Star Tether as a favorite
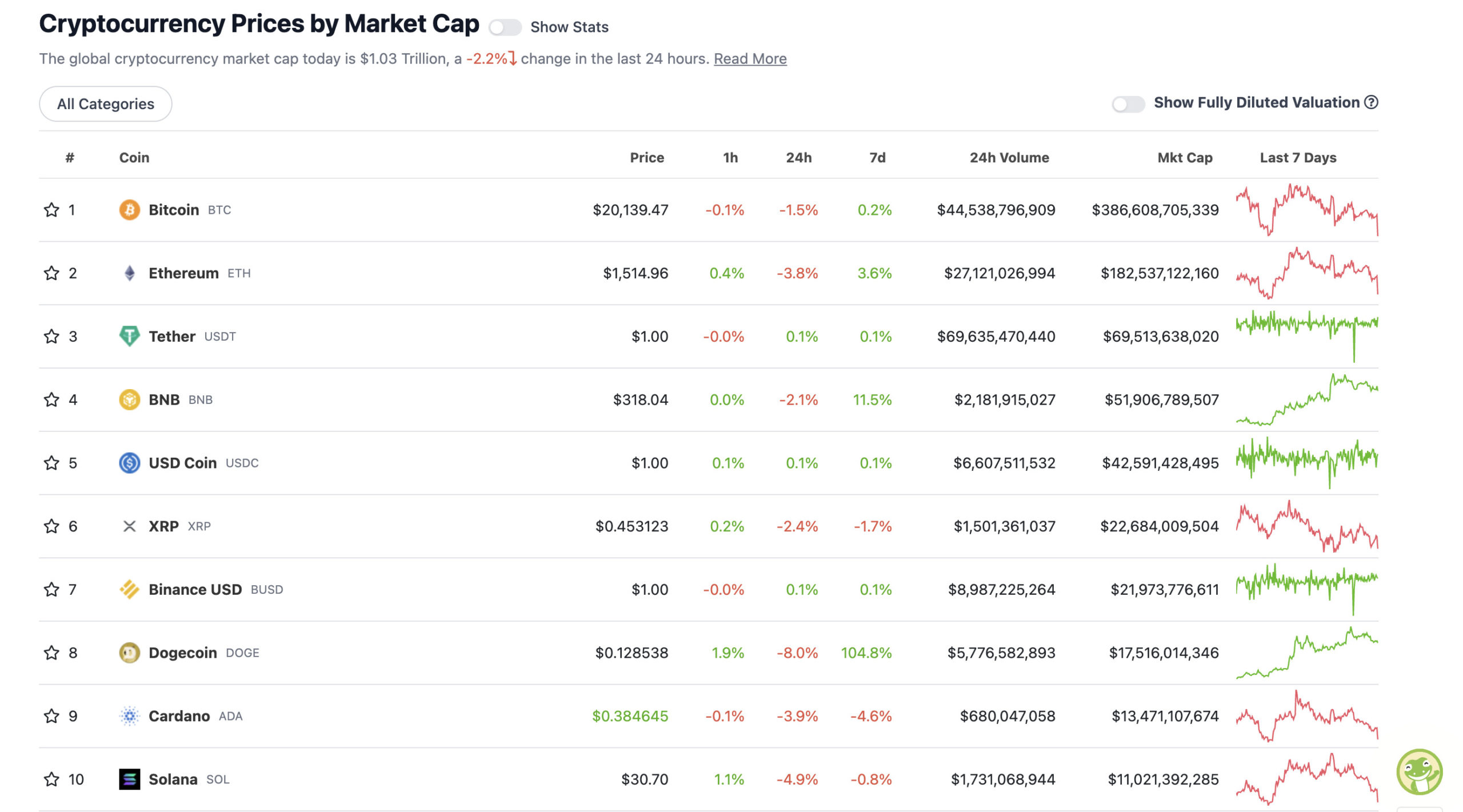The width and height of the screenshot is (1463, 812). (51, 336)
